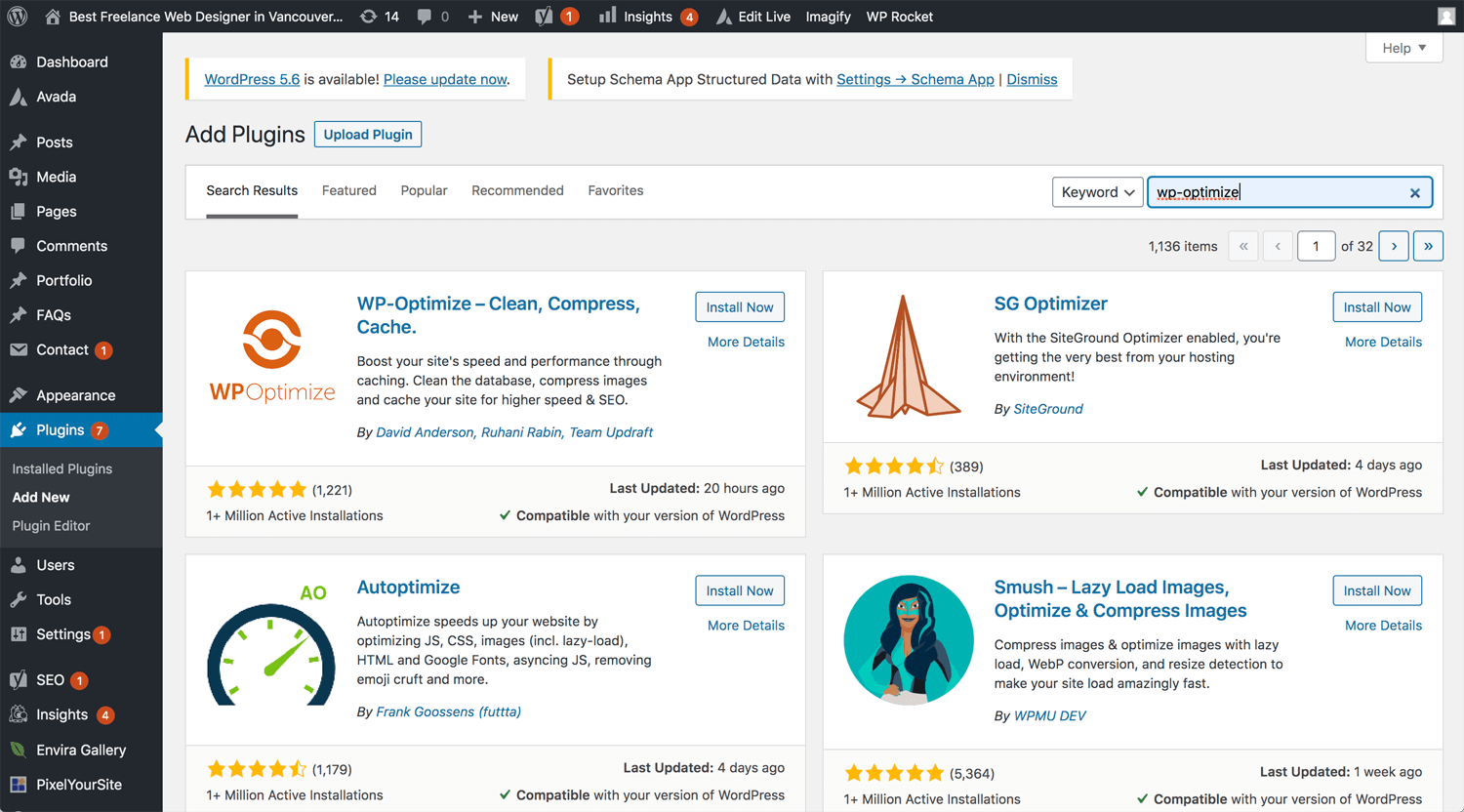This screenshot has height=812, width=1464.
Task: Open Yoast icon in admin bar
Action: 545,17
